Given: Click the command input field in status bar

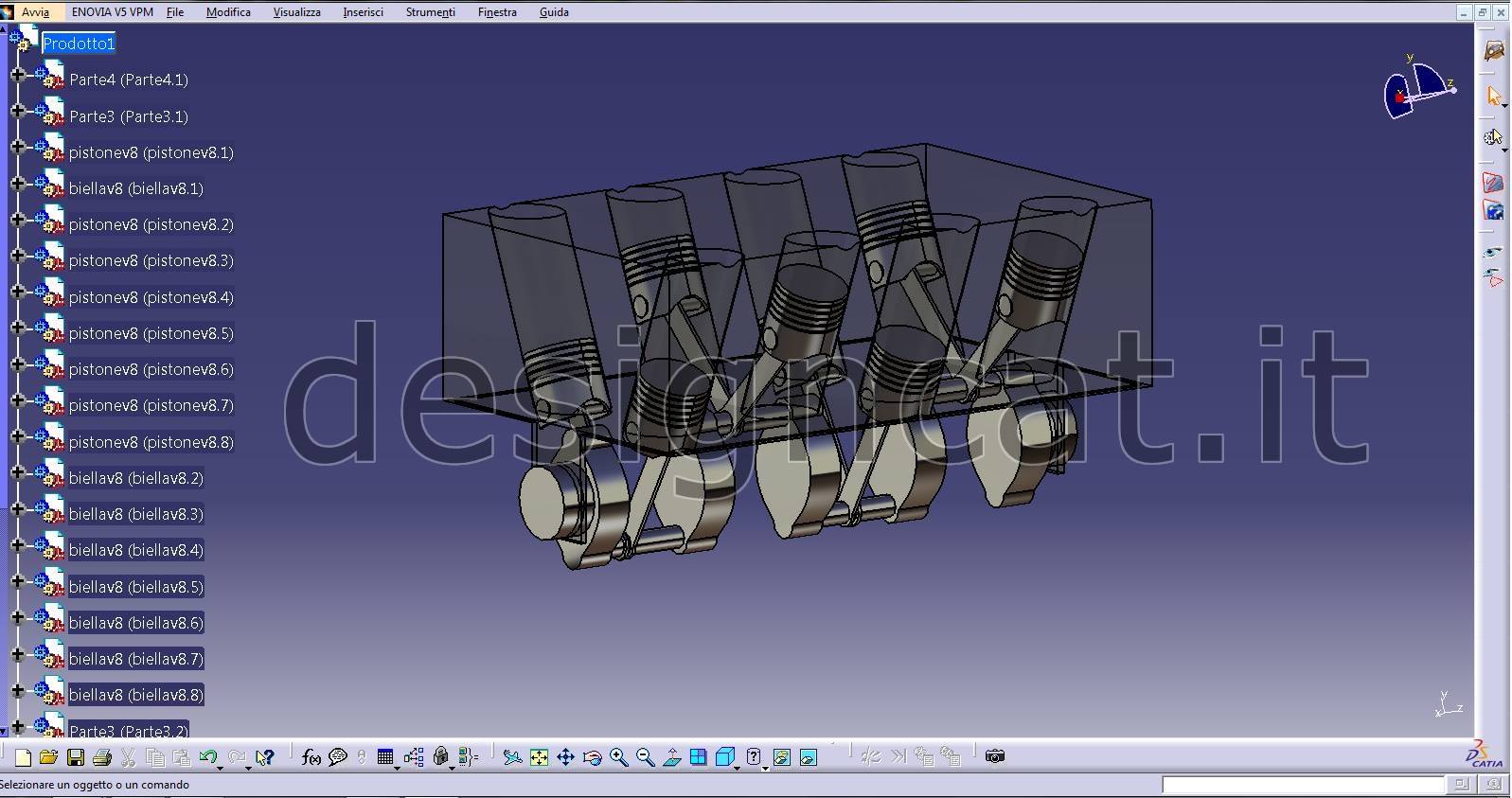Looking at the screenshot, I should point(1302,785).
